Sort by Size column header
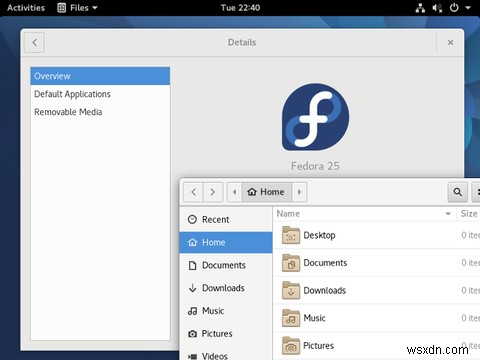Viewport: 480px width, 360px height. click(x=469, y=214)
